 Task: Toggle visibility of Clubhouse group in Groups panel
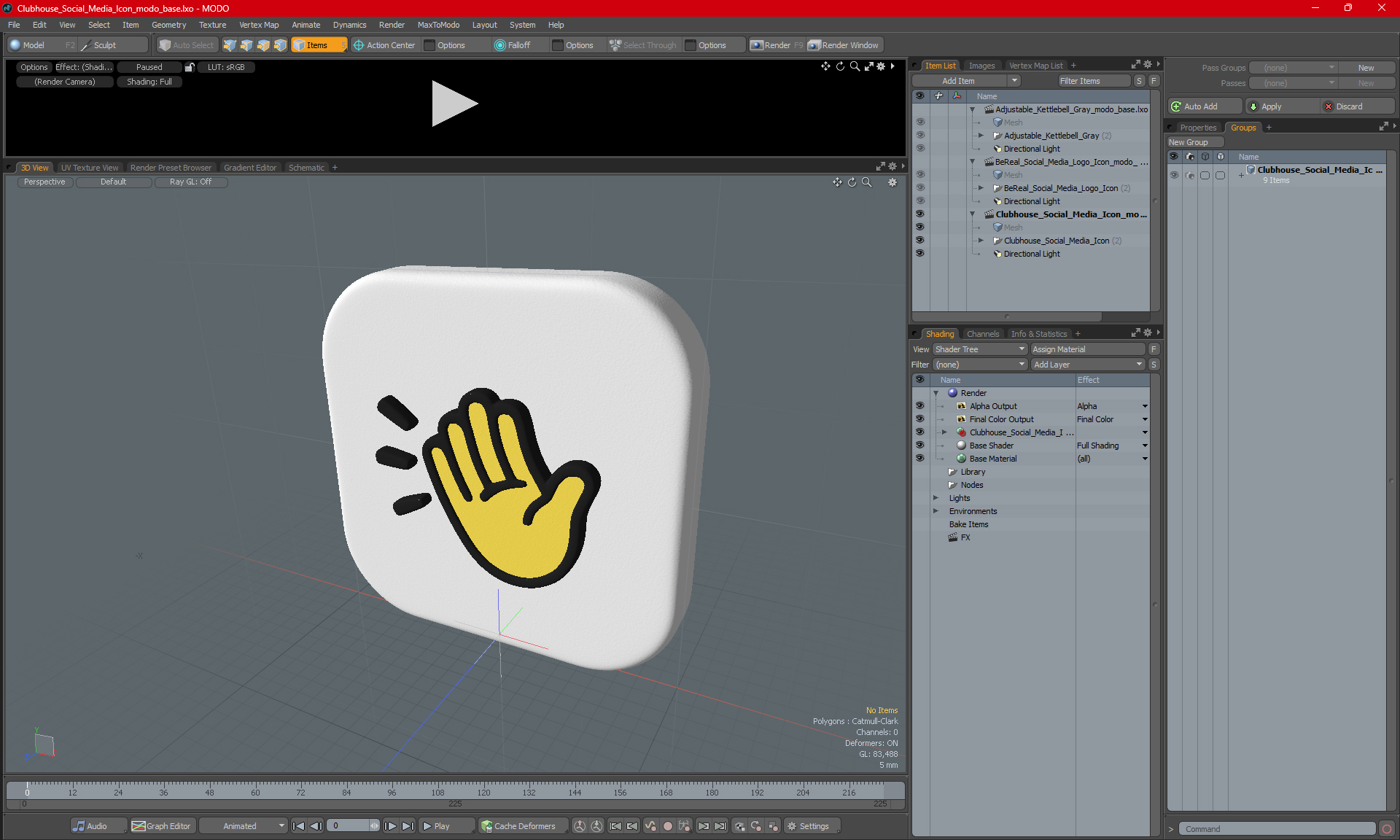[x=1174, y=175]
